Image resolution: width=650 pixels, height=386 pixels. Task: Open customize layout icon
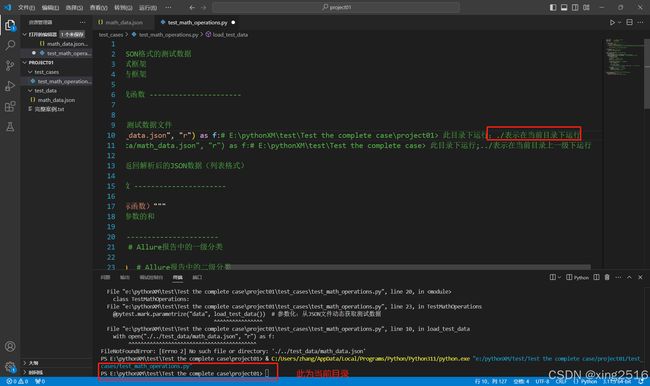point(586,7)
